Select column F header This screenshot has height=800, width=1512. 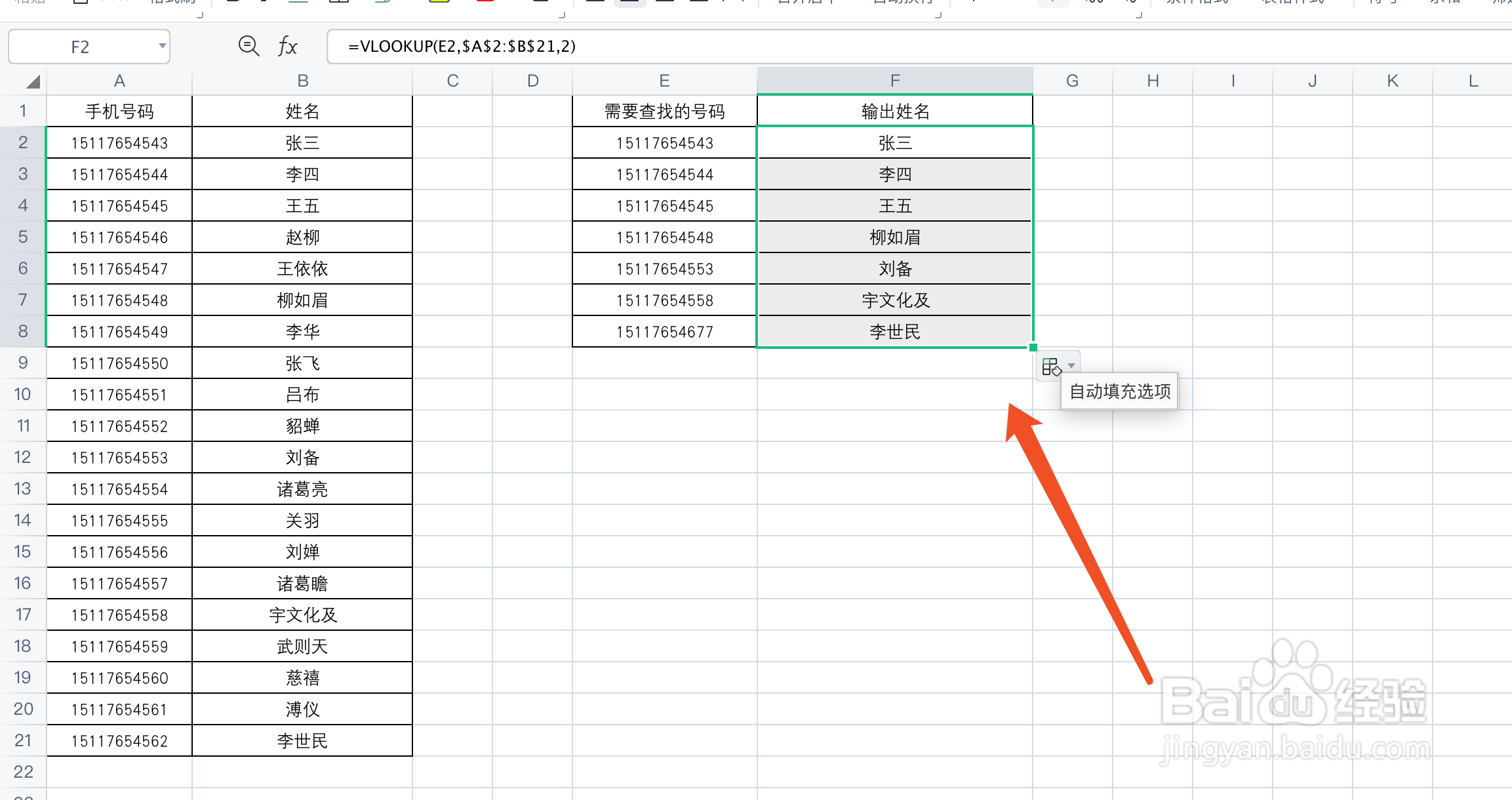click(895, 81)
